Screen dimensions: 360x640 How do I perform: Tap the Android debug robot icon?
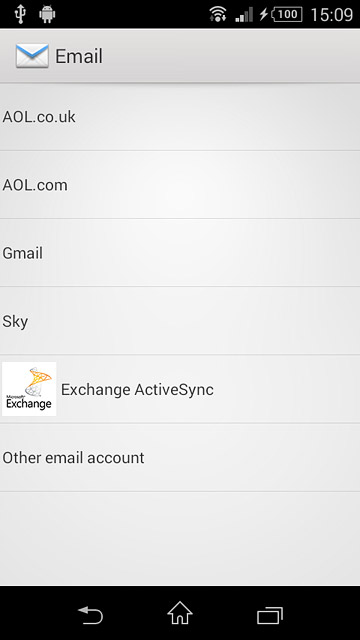(x=47, y=15)
